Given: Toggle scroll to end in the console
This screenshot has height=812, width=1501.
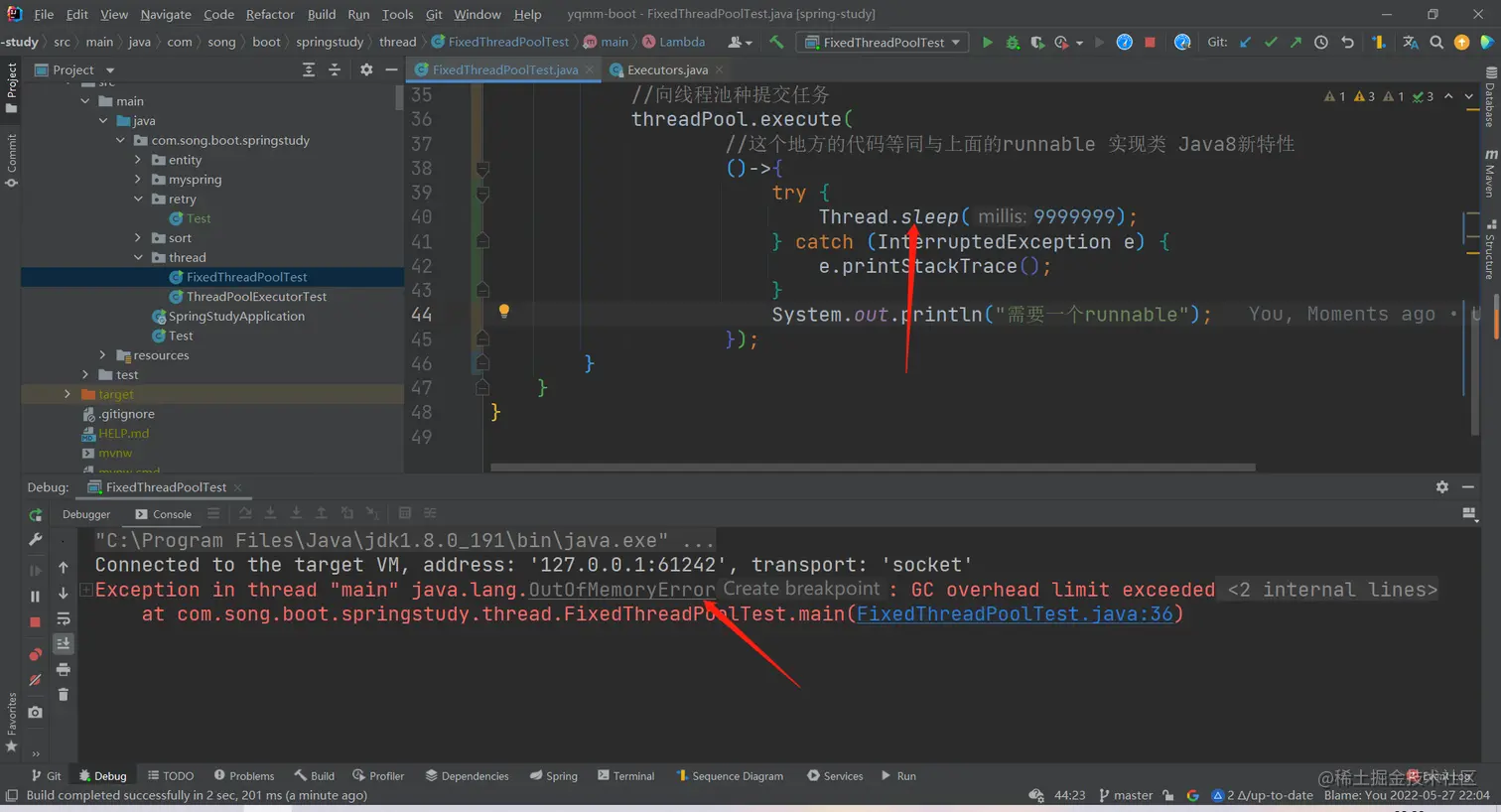Looking at the screenshot, I should coord(64,643).
